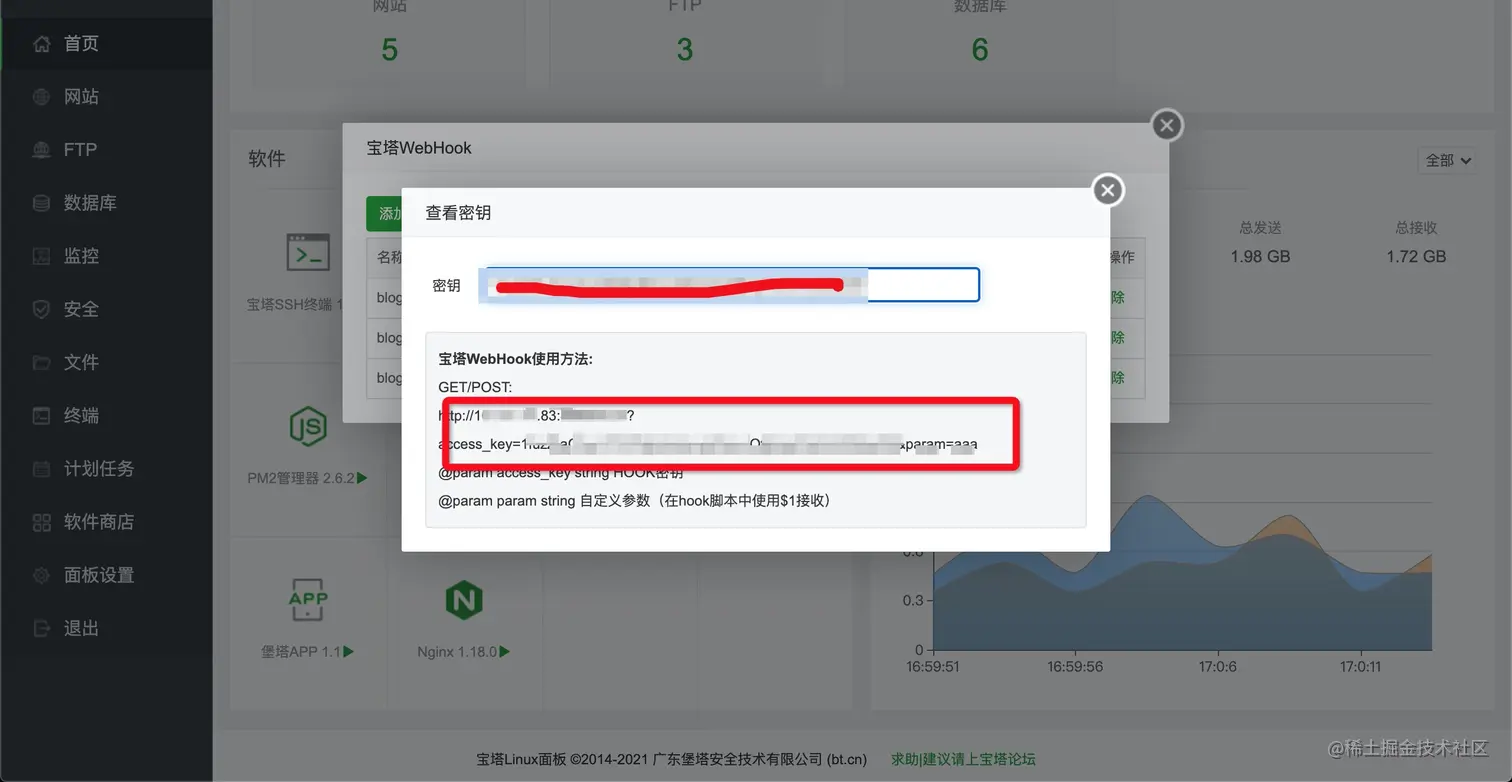This screenshot has width=1512, height=782.
Task: Click the database icon beside 数据库
Action: coord(41,203)
